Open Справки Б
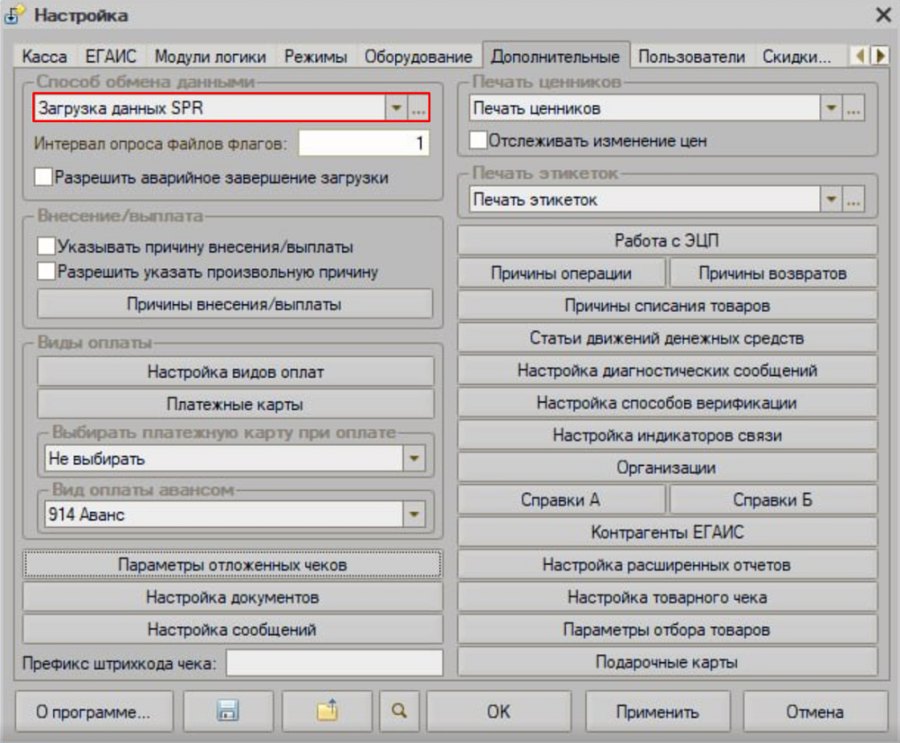Screen dimensions: 900x743 773,500
